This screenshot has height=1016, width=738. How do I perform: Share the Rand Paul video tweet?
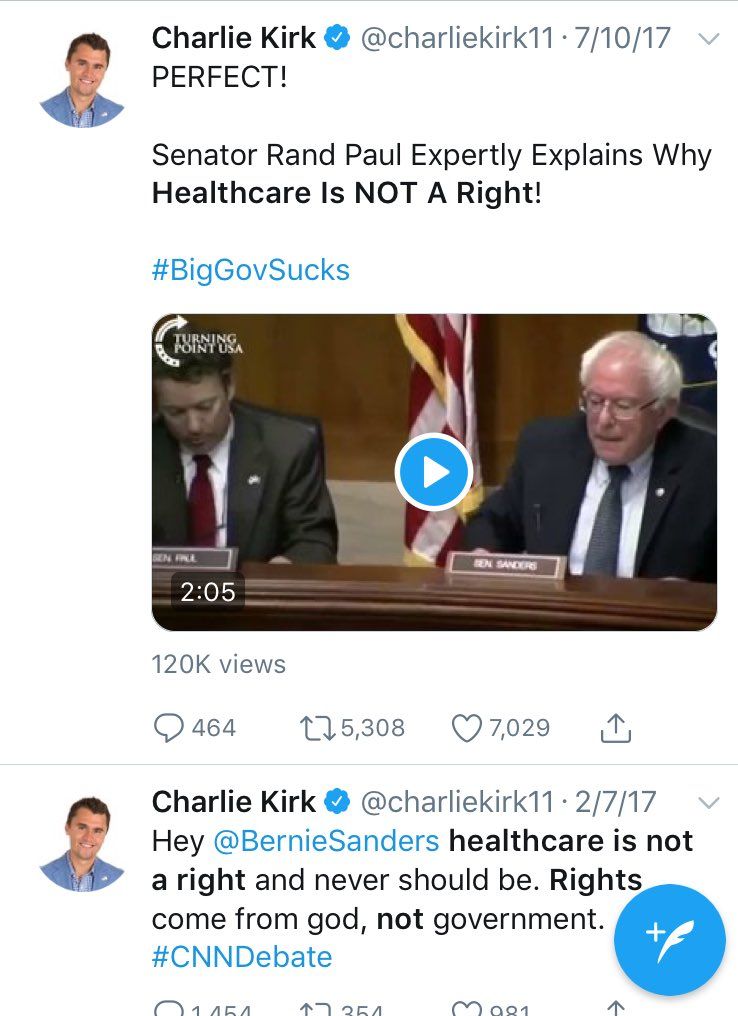pyautogui.click(x=615, y=728)
